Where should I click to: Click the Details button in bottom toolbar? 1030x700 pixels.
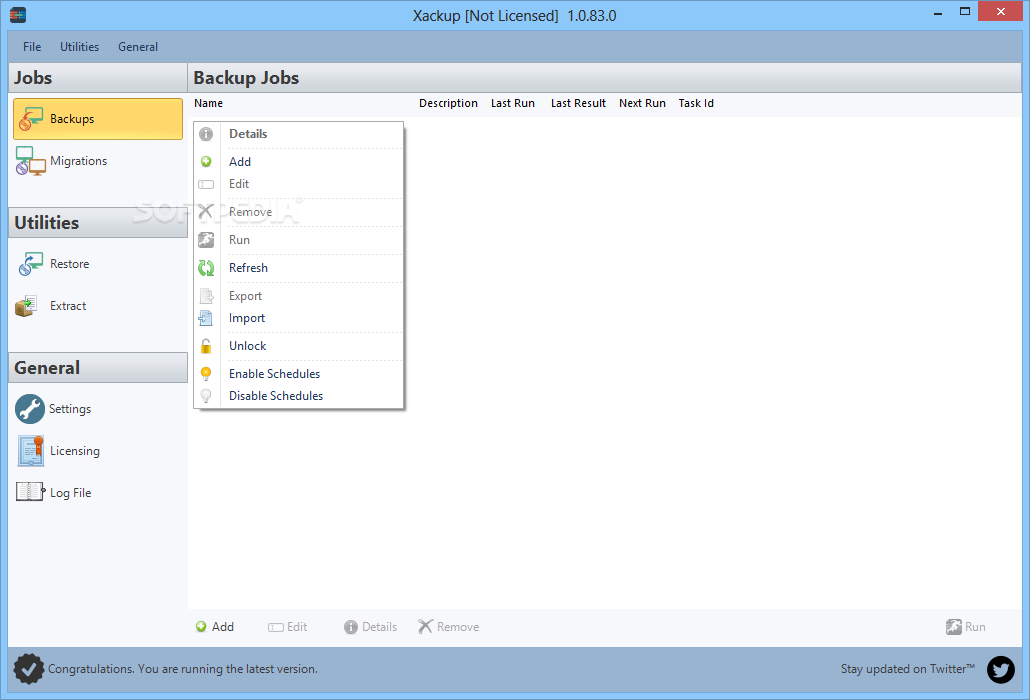click(x=370, y=627)
